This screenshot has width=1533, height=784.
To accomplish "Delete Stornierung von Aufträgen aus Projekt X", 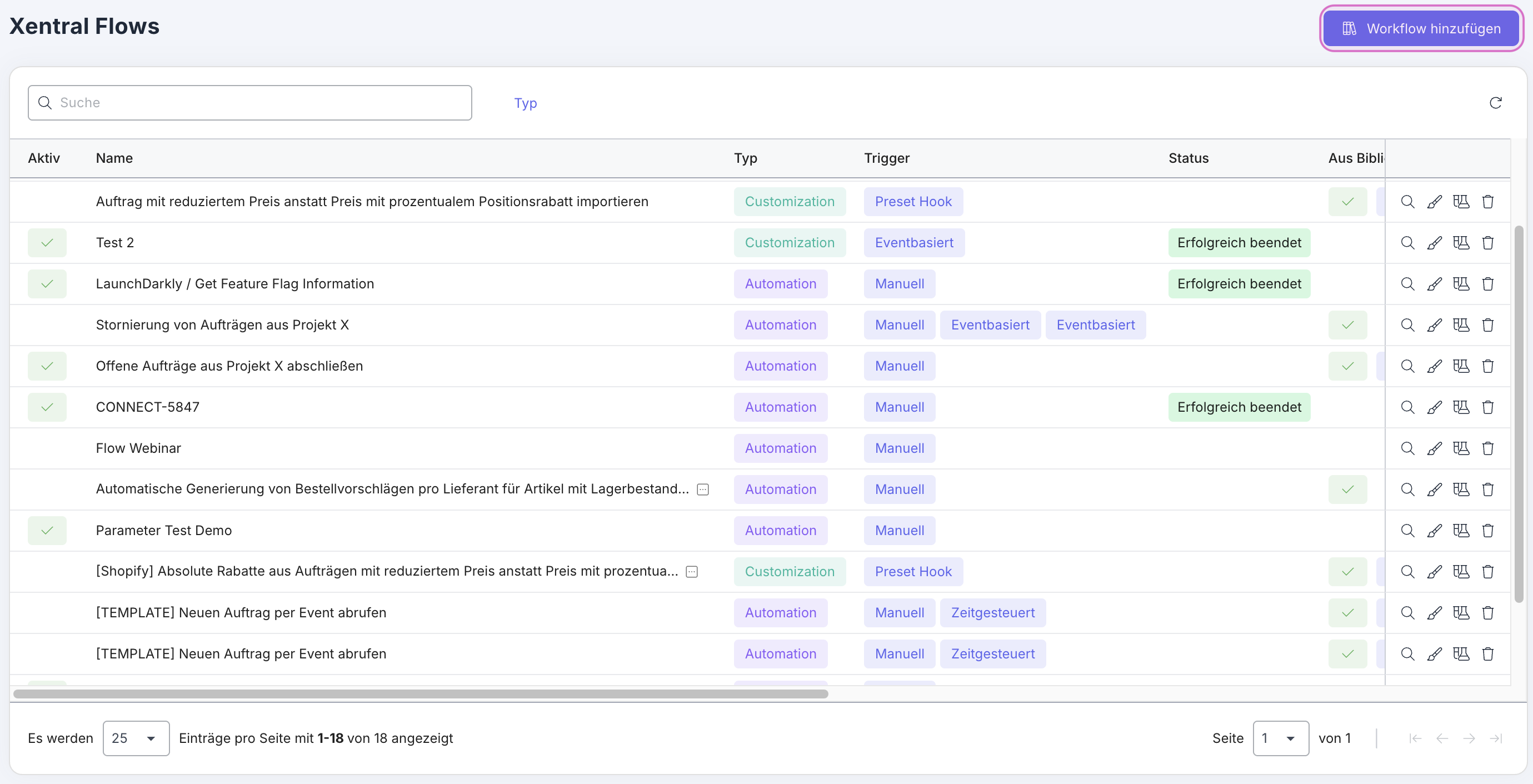I will 1488,325.
